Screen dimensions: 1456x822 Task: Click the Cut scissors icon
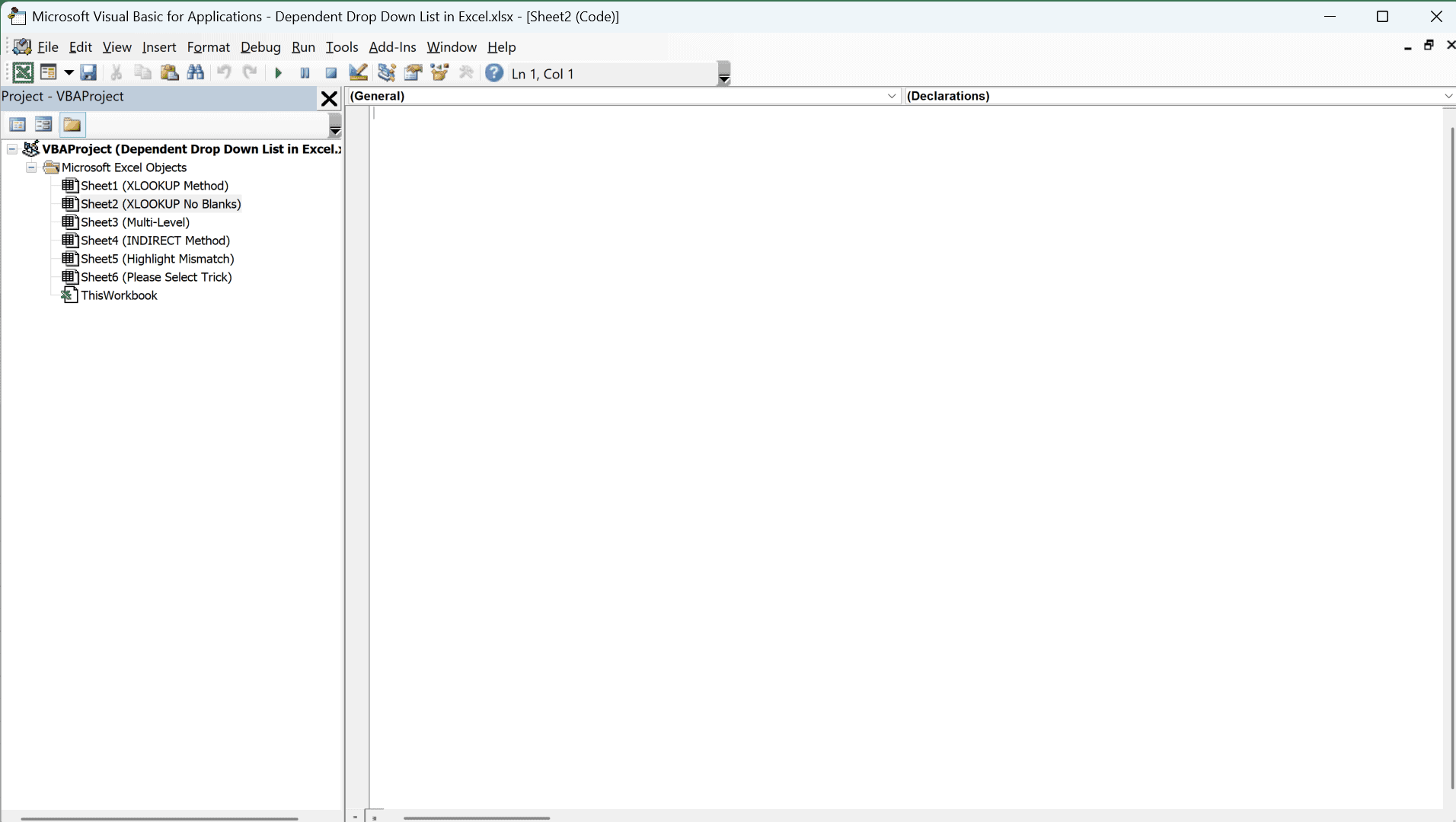(117, 73)
